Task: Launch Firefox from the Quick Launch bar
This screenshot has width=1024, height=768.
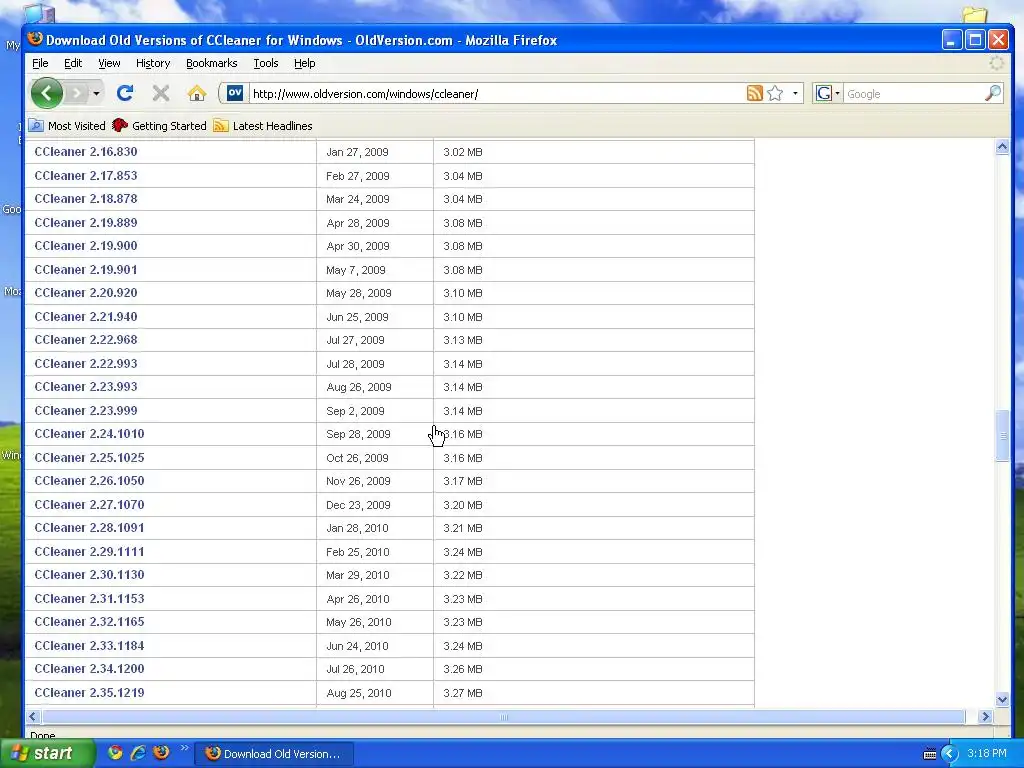Action: (x=161, y=753)
